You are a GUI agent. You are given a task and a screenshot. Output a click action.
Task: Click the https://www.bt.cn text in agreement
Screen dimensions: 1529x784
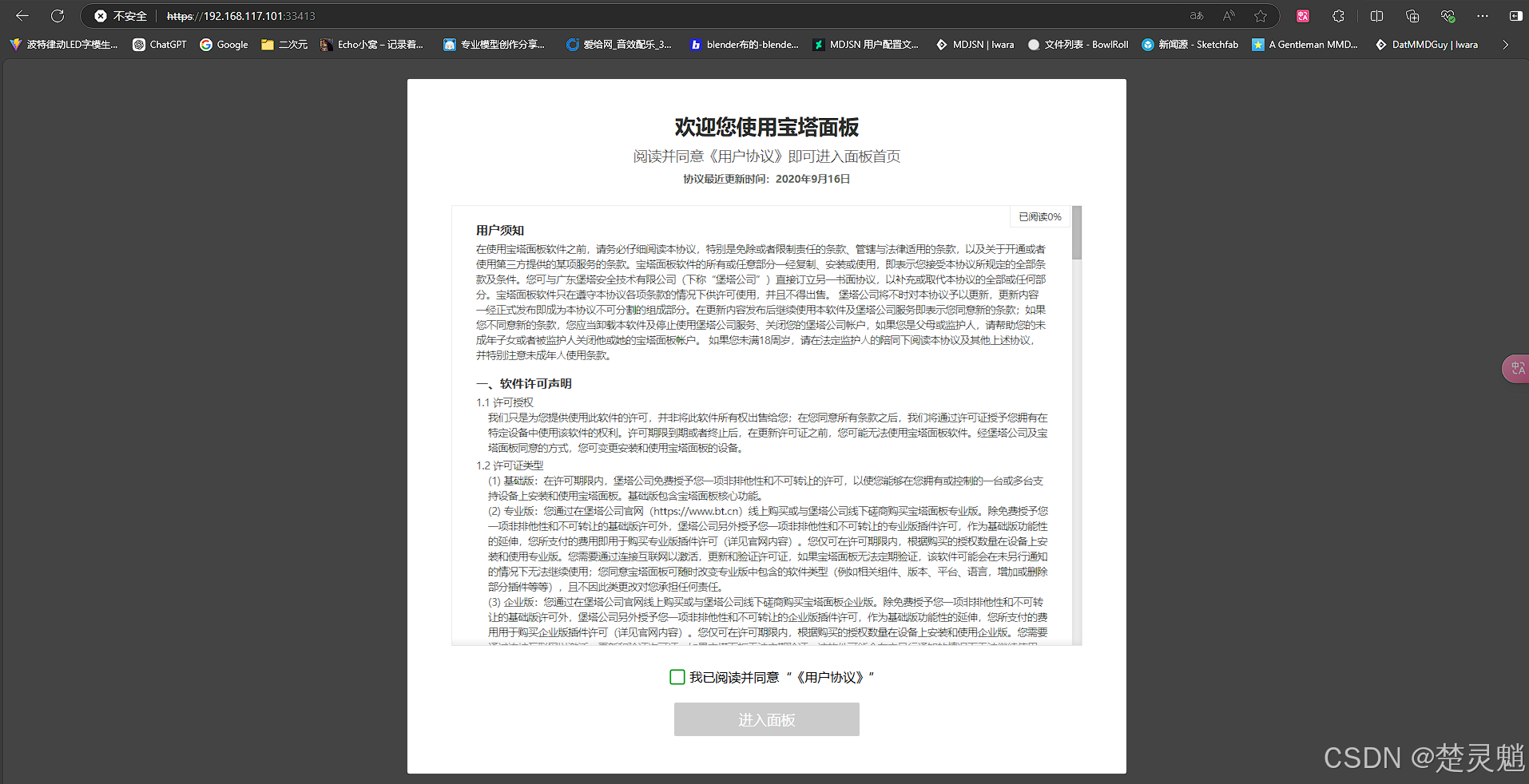click(697, 511)
